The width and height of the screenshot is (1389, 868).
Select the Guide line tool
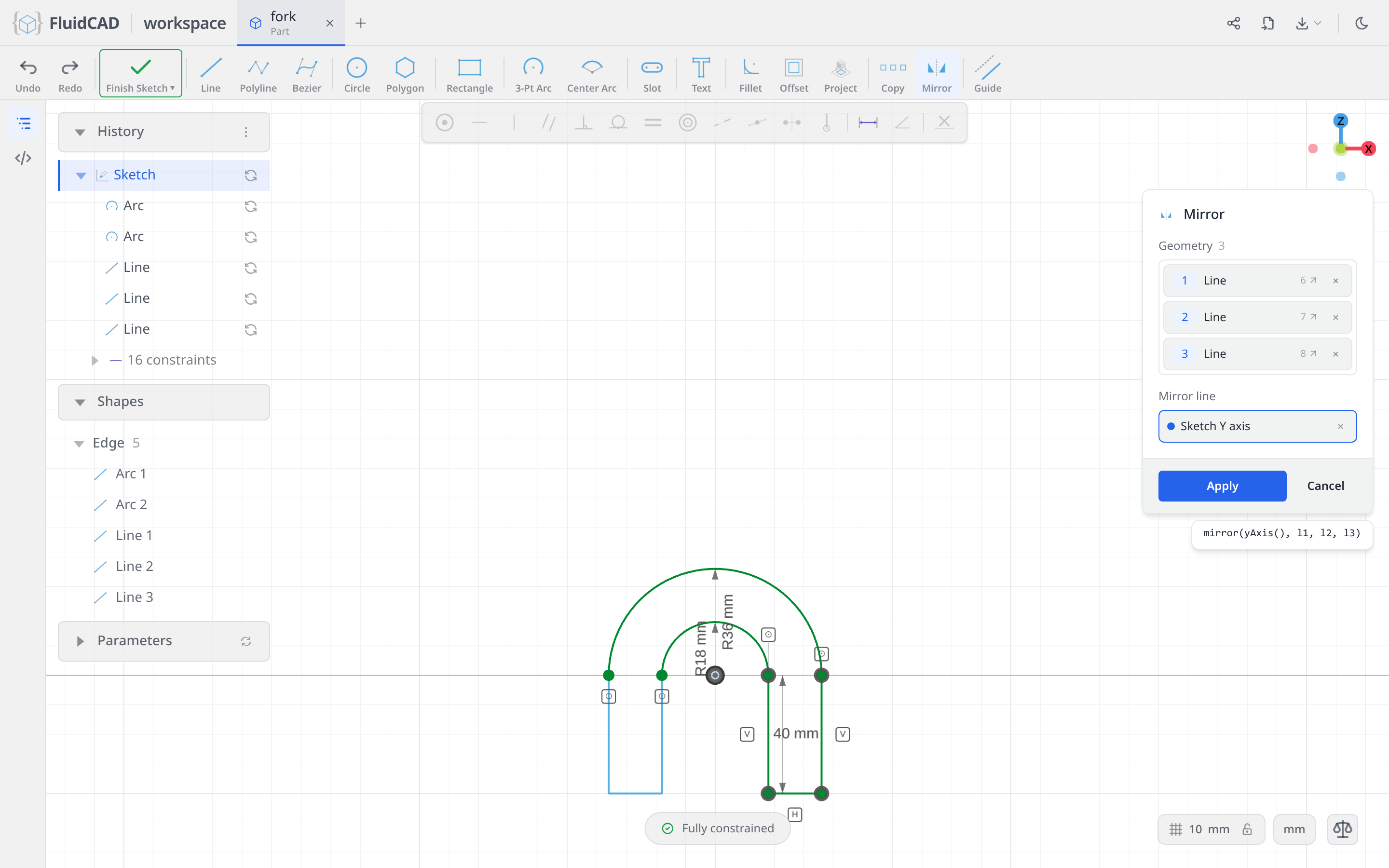click(987, 75)
